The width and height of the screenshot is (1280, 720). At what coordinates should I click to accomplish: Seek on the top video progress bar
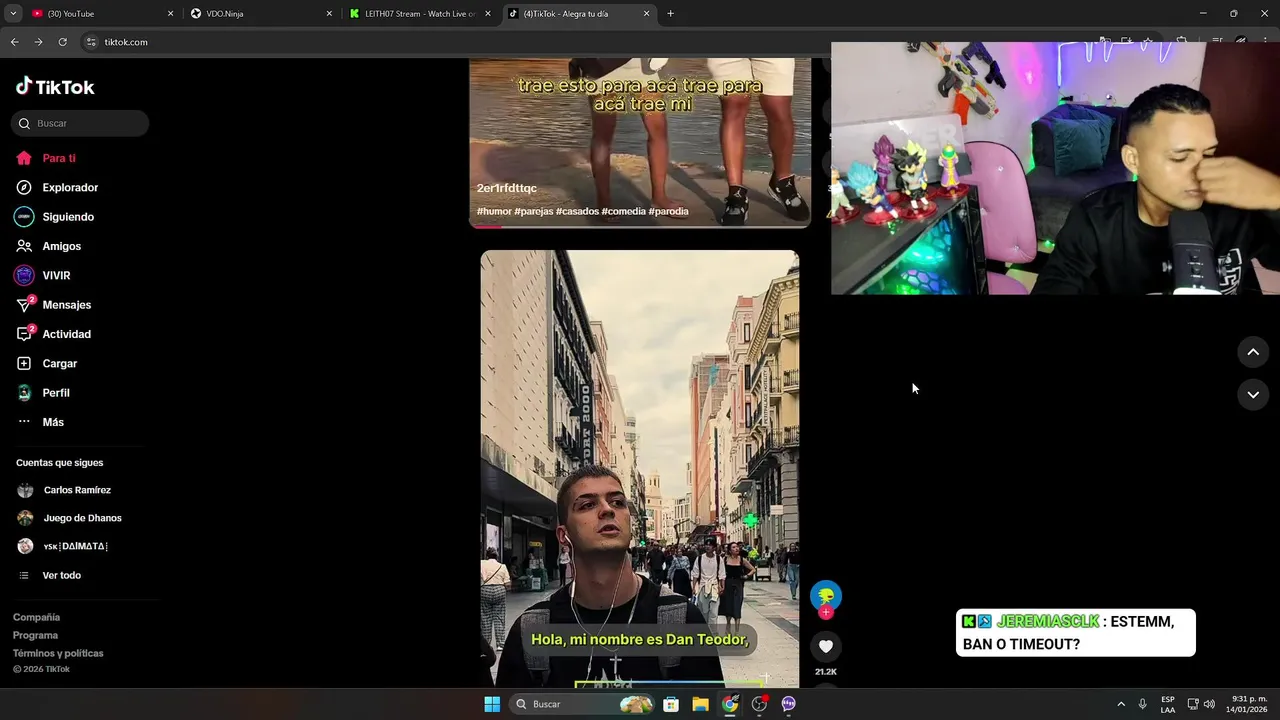click(x=640, y=226)
